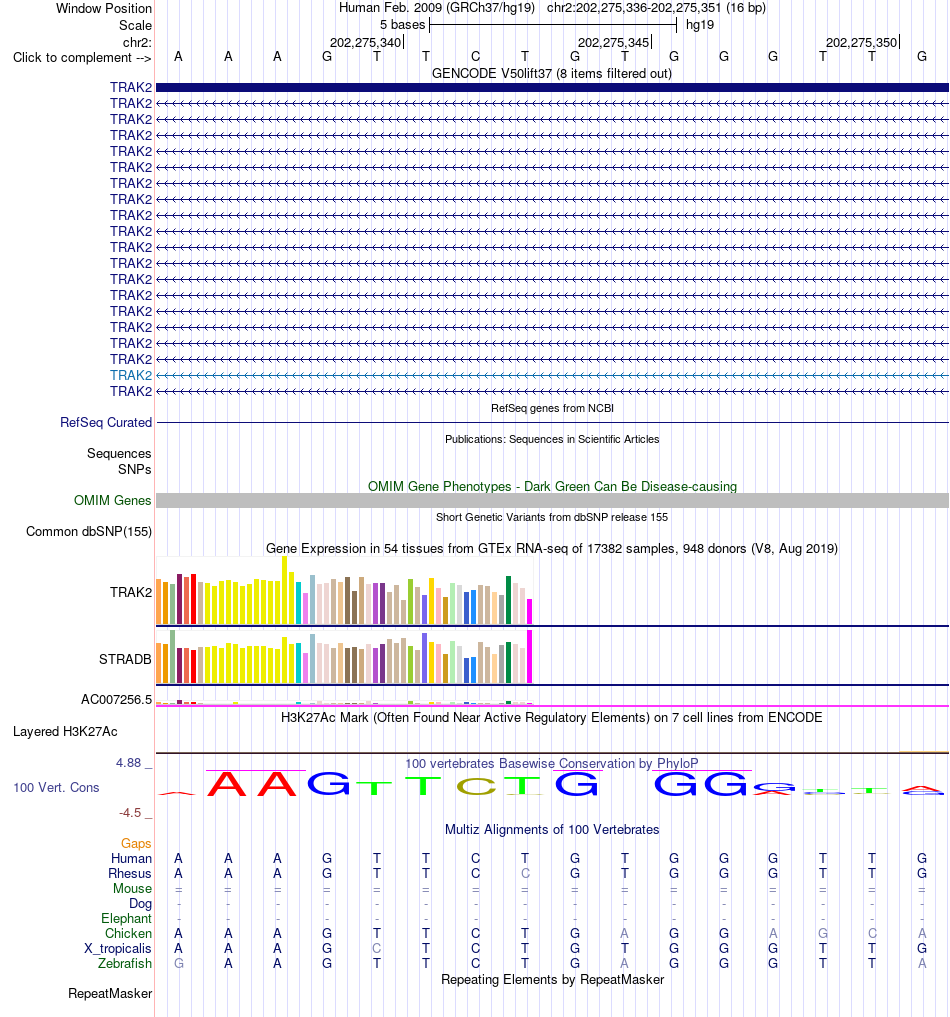The width and height of the screenshot is (950, 1017).
Task: Click the faded "C" base in the Rhesus row
Action: click(525, 873)
